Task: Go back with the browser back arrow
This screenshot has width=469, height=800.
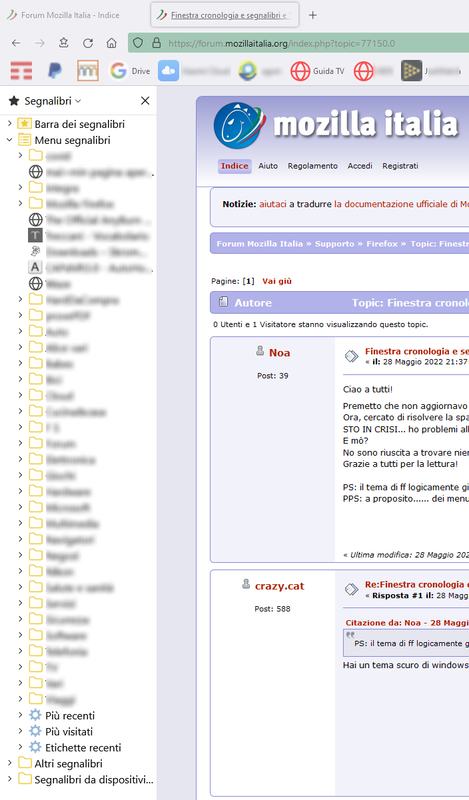Action: point(16,43)
